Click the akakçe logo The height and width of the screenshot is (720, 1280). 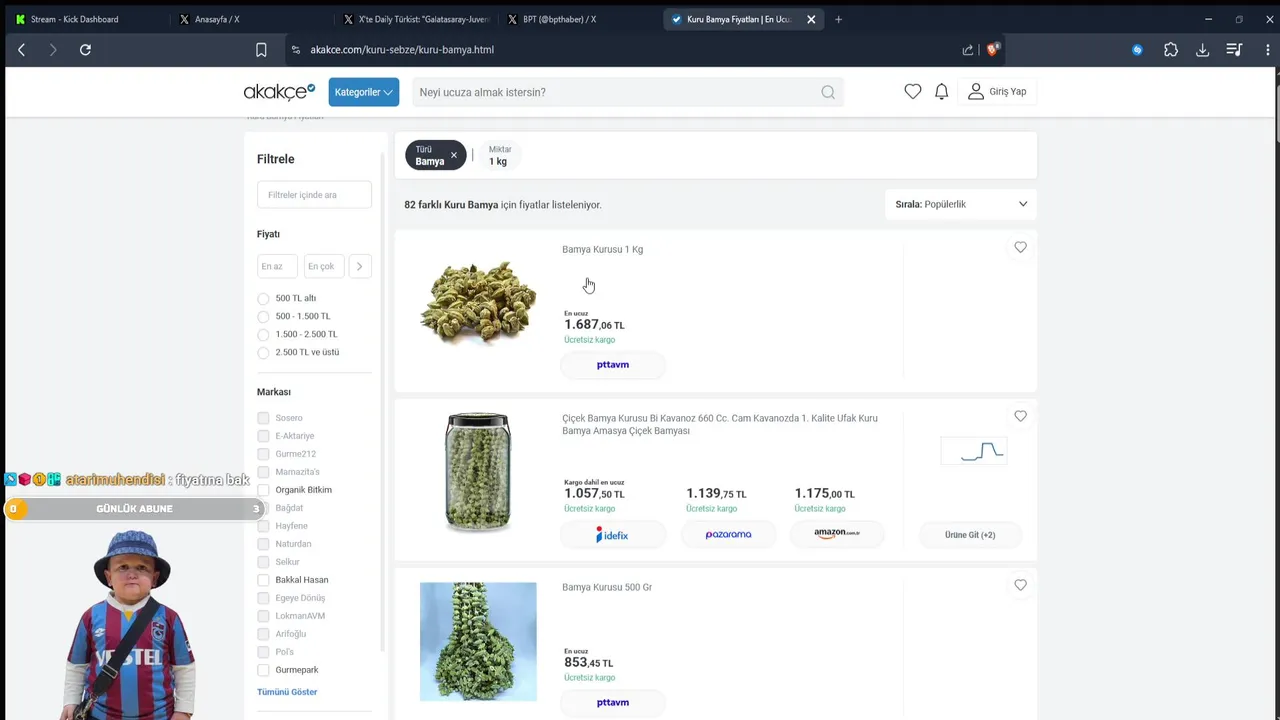(x=279, y=92)
